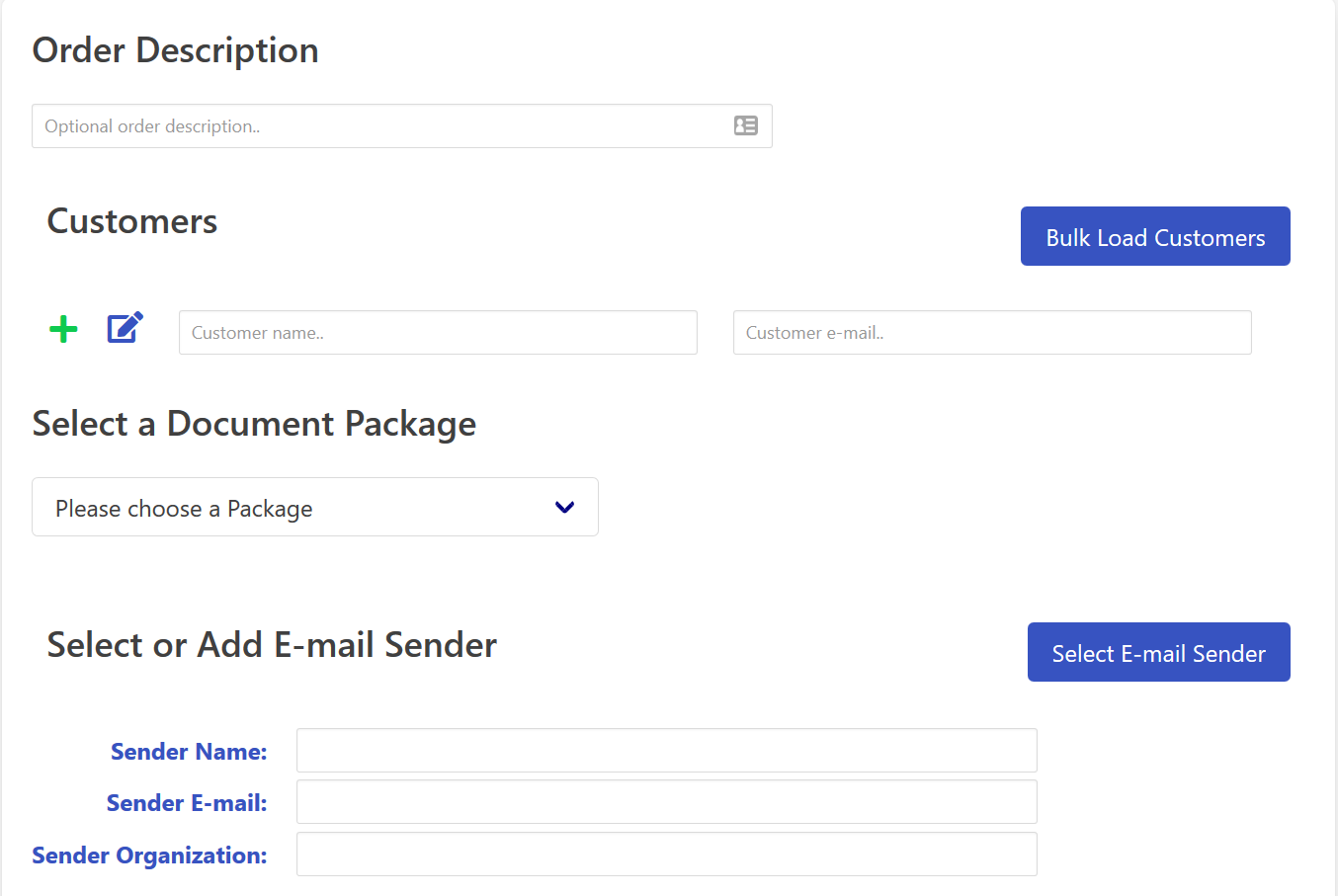Click the "Sender Organization:" label
This screenshot has width=1338, height=896.
click(149, 855)
